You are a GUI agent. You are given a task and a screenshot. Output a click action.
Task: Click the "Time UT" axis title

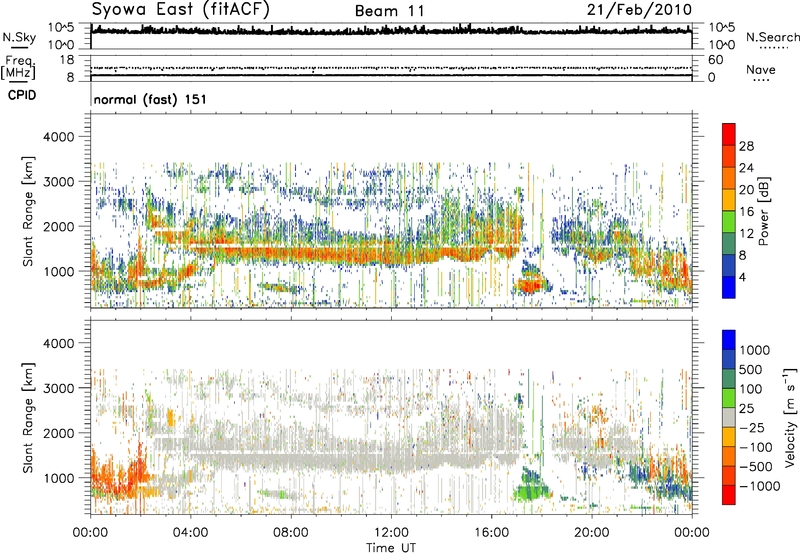(391, 548)
